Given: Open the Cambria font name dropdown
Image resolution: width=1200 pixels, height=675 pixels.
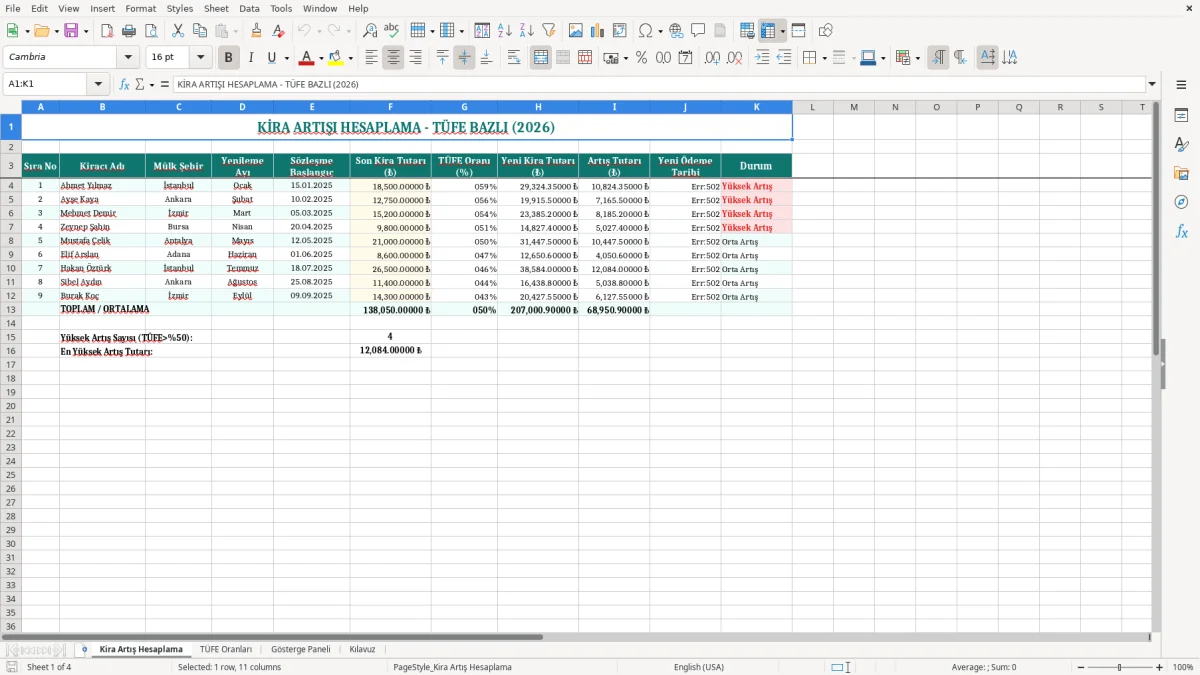Looking at the screenshot, I should tap(128, 58).
